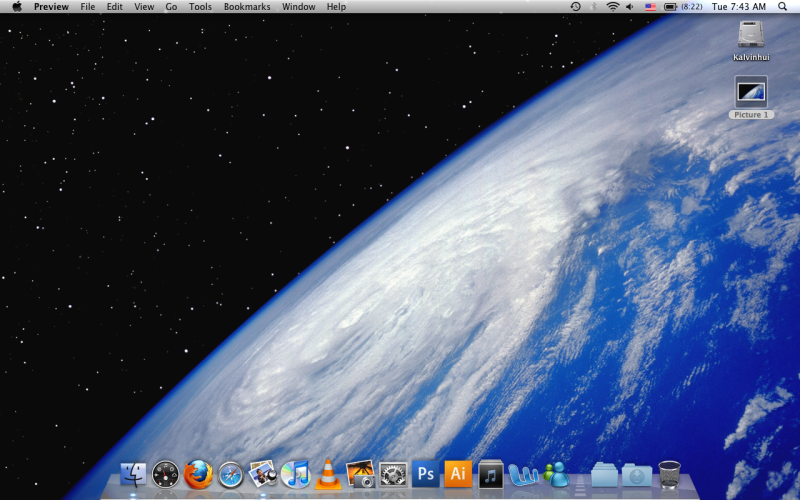Open Adobe Illustrator from the dock
The image size is (800, 500).
[457, 473]
